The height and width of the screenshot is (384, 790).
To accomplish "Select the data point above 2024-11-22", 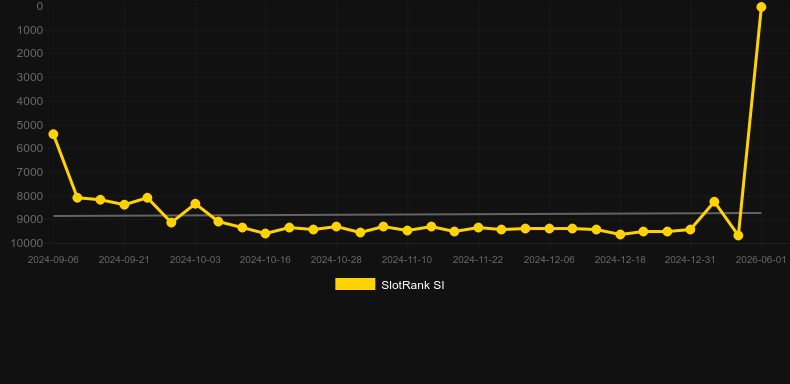I will [478, 228].
